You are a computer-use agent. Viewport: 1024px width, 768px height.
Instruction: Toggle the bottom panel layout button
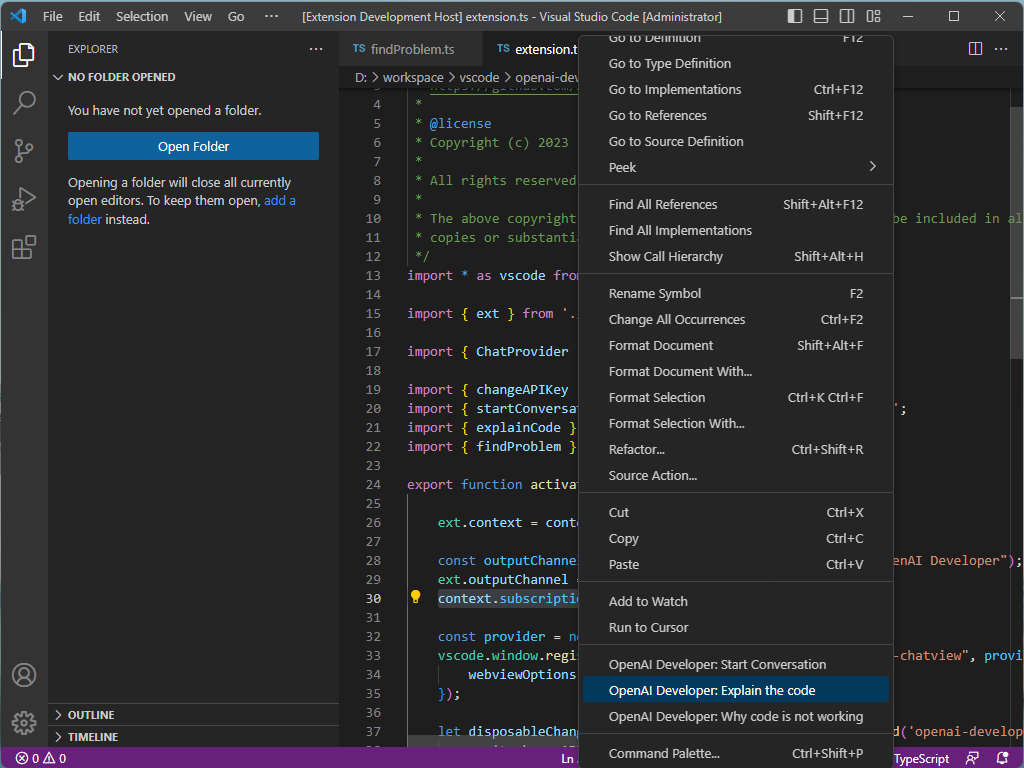pyautogui.click(x=821, y=17)
